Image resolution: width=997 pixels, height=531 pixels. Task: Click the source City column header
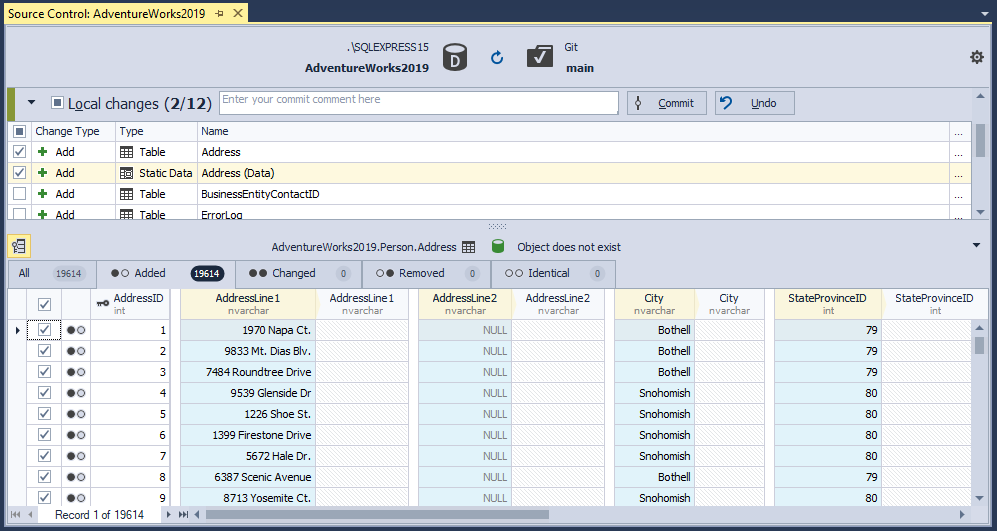coord(654,304)
